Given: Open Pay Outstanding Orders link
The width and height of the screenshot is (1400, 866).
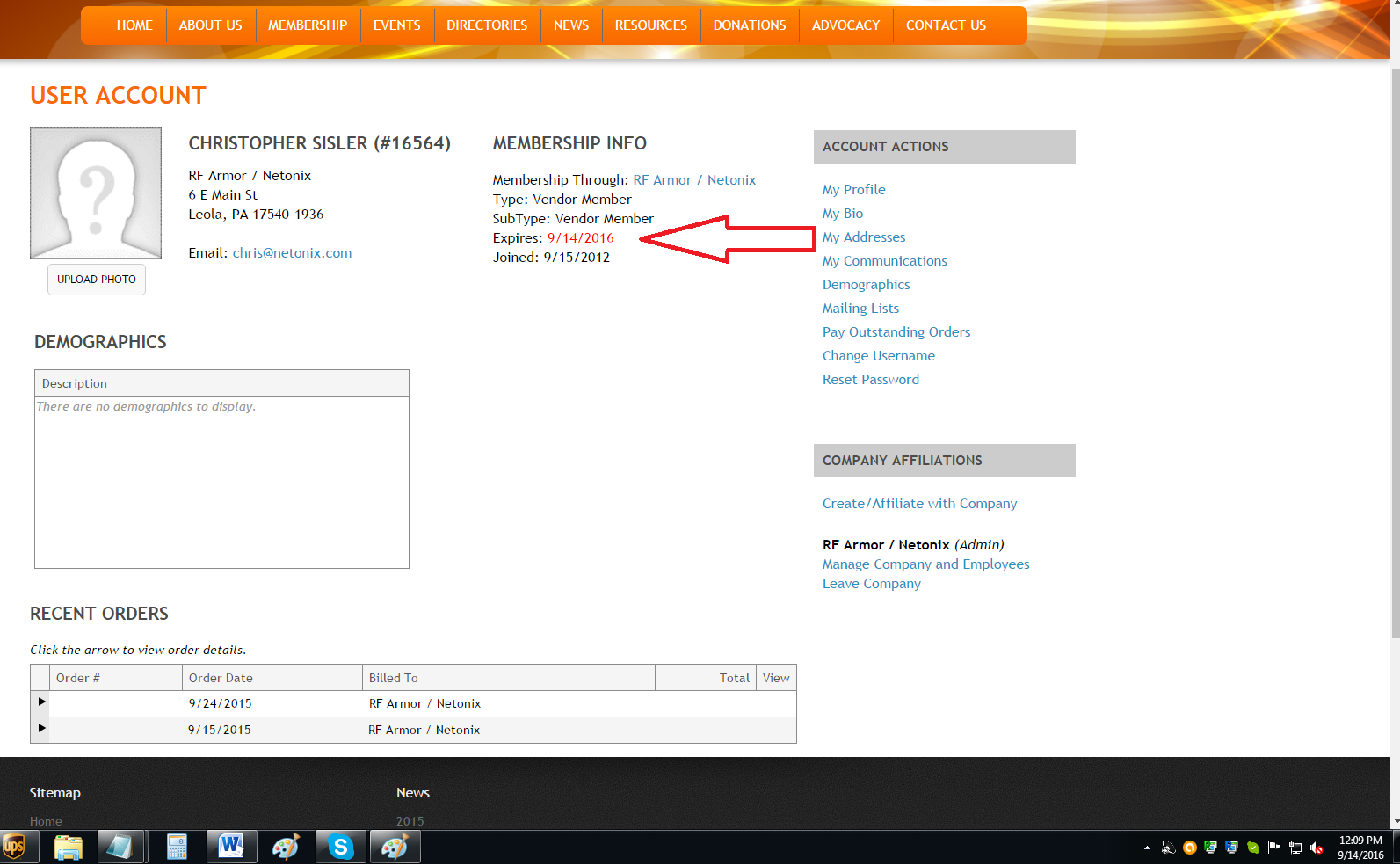Looking at the screenshot, I should pyautogui.click(x=896, y=332).
